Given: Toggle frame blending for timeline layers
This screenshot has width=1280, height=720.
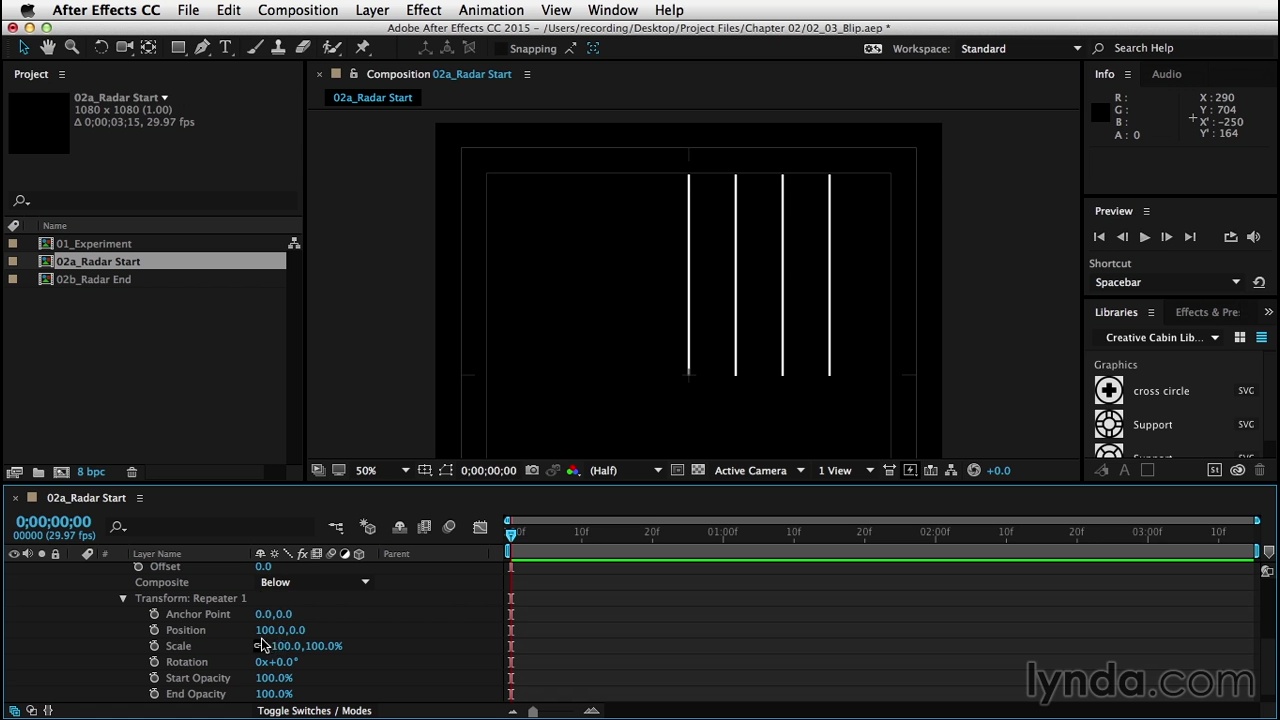Looking at the screenshot, I should [424, 527].
